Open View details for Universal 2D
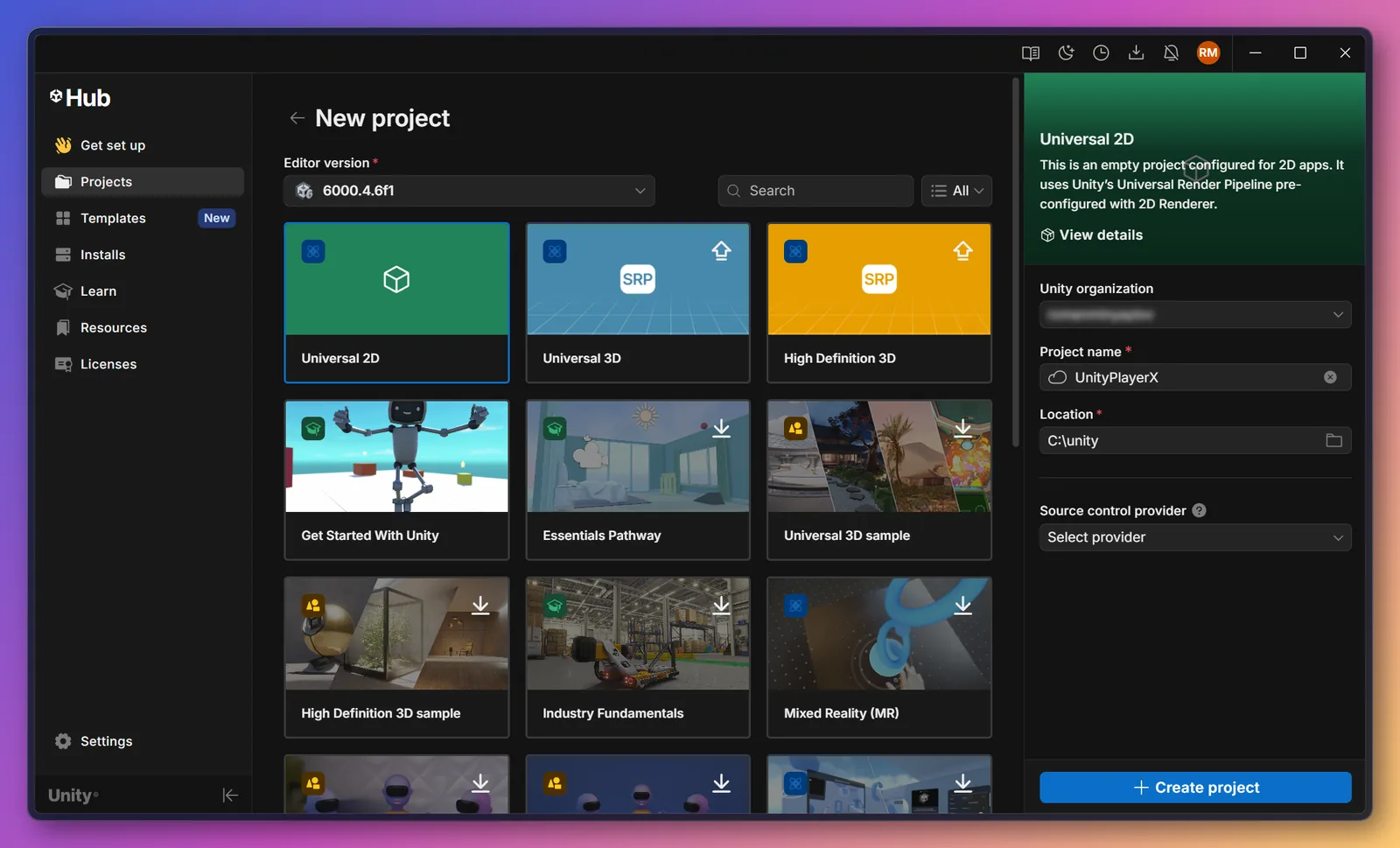This screenshot has height=848, width=1400. point(1091,235)
